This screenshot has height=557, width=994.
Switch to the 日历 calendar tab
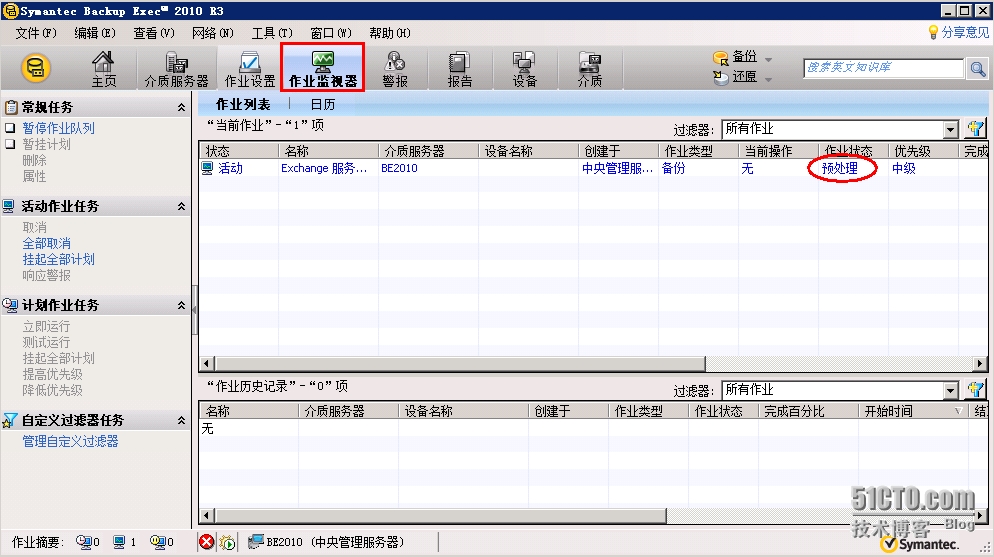[x=323, y=105]
